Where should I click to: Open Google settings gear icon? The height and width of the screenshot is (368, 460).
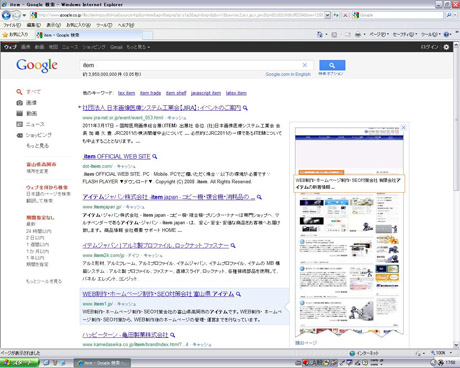point(446,47)
